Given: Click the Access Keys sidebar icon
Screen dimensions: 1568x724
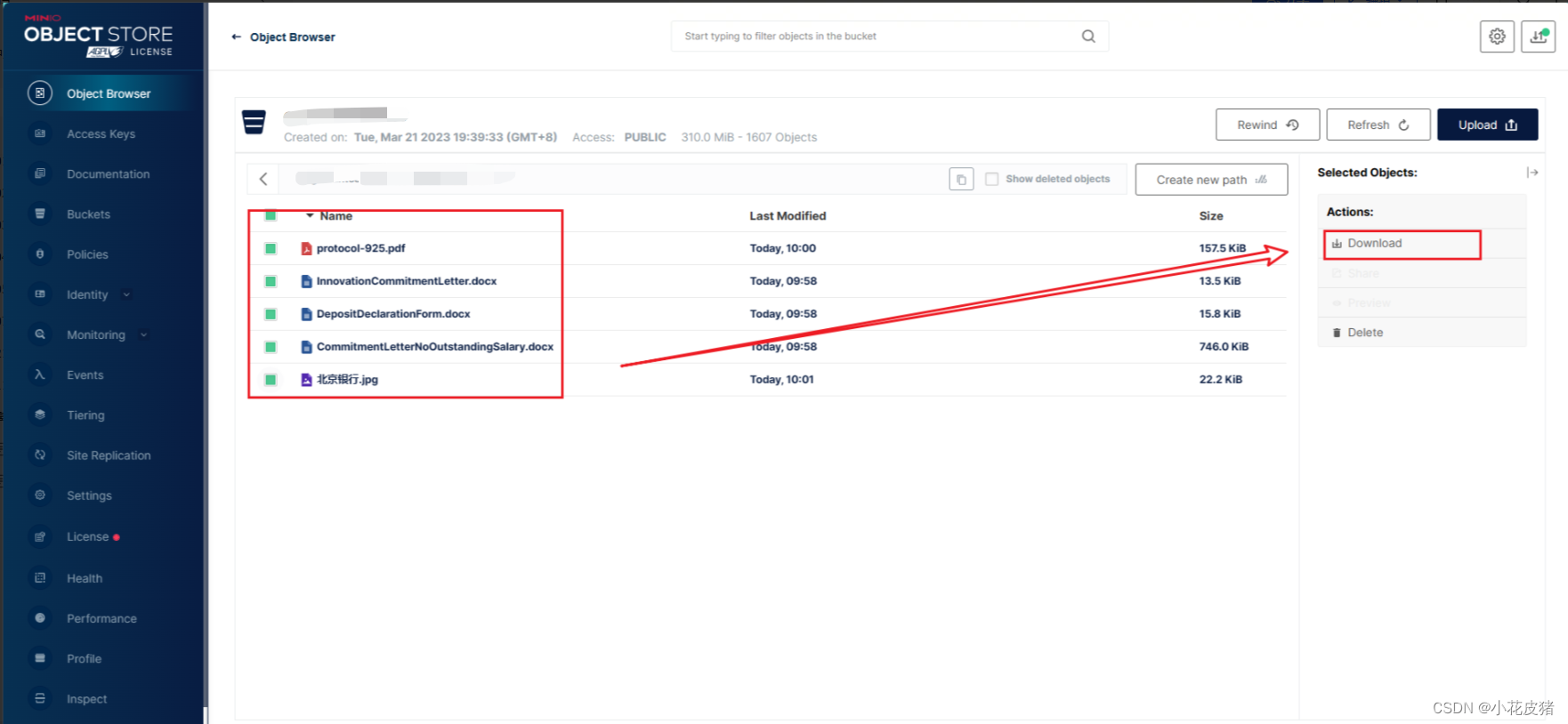Looking at the screenshot, I should (40, 133).
